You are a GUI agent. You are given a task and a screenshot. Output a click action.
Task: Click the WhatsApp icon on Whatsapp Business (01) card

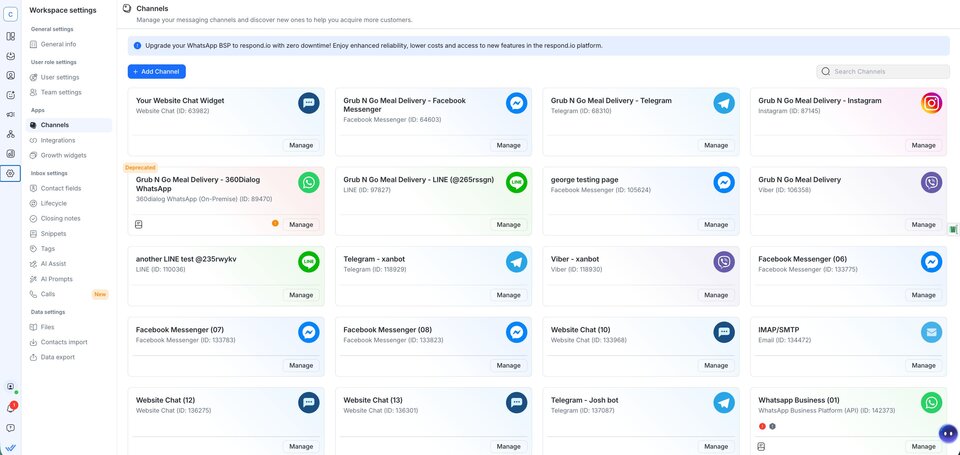pyautogui.click(x=932, y=402)
